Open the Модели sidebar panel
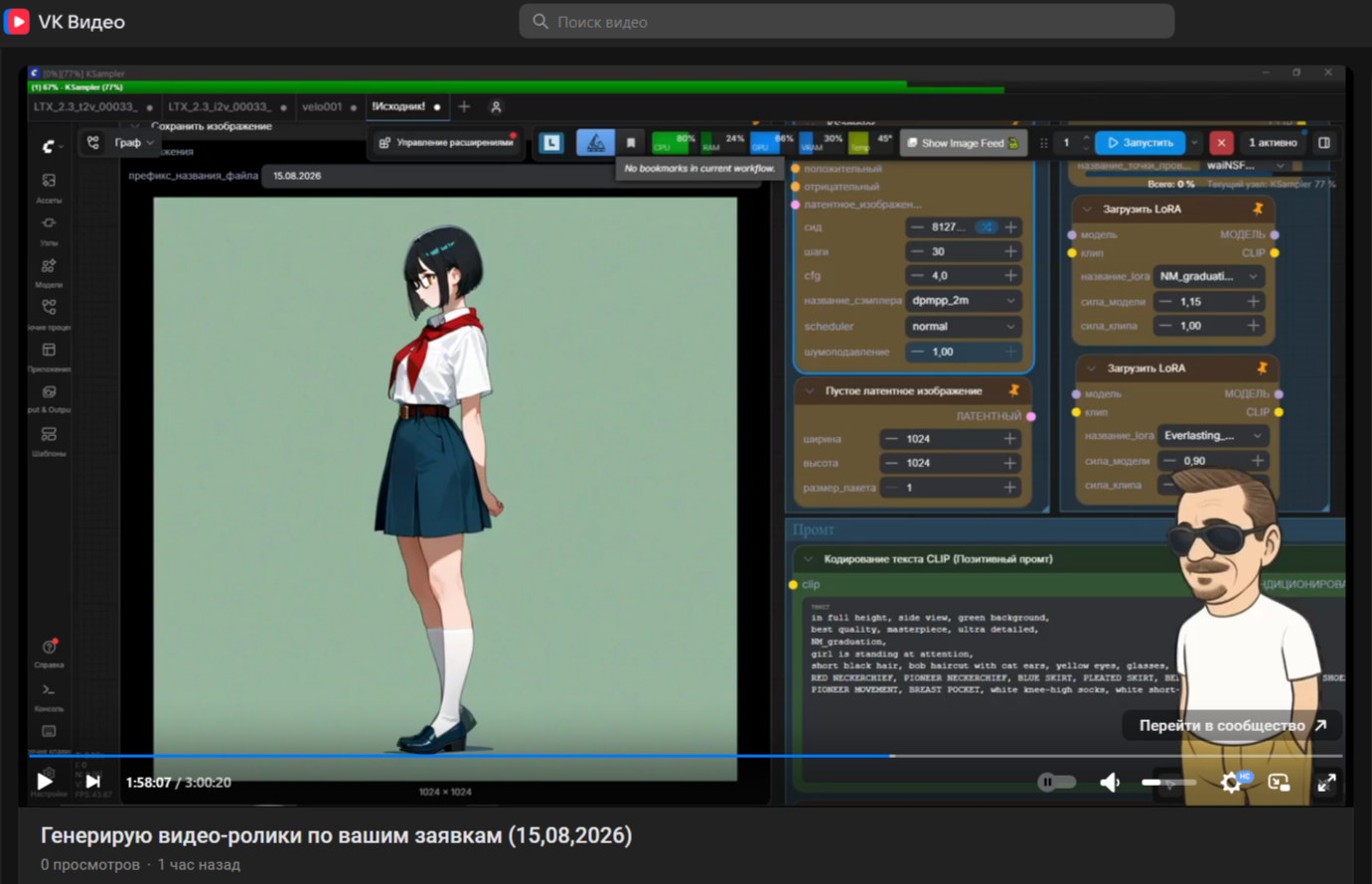1372x884 pixels. click(49, 272)
